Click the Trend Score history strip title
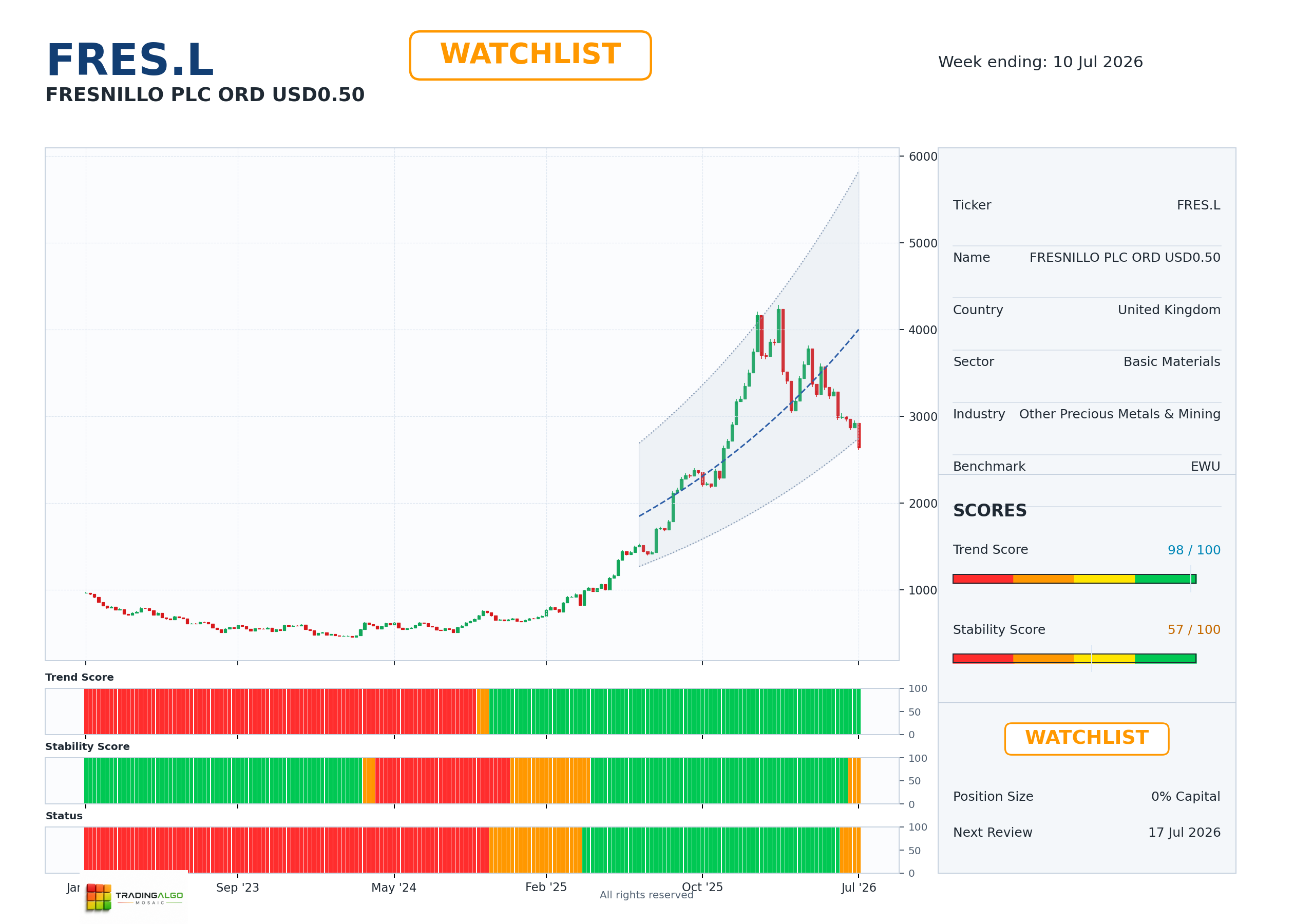1294x924 pixels. pyautogui.click(x=80, y=677)
